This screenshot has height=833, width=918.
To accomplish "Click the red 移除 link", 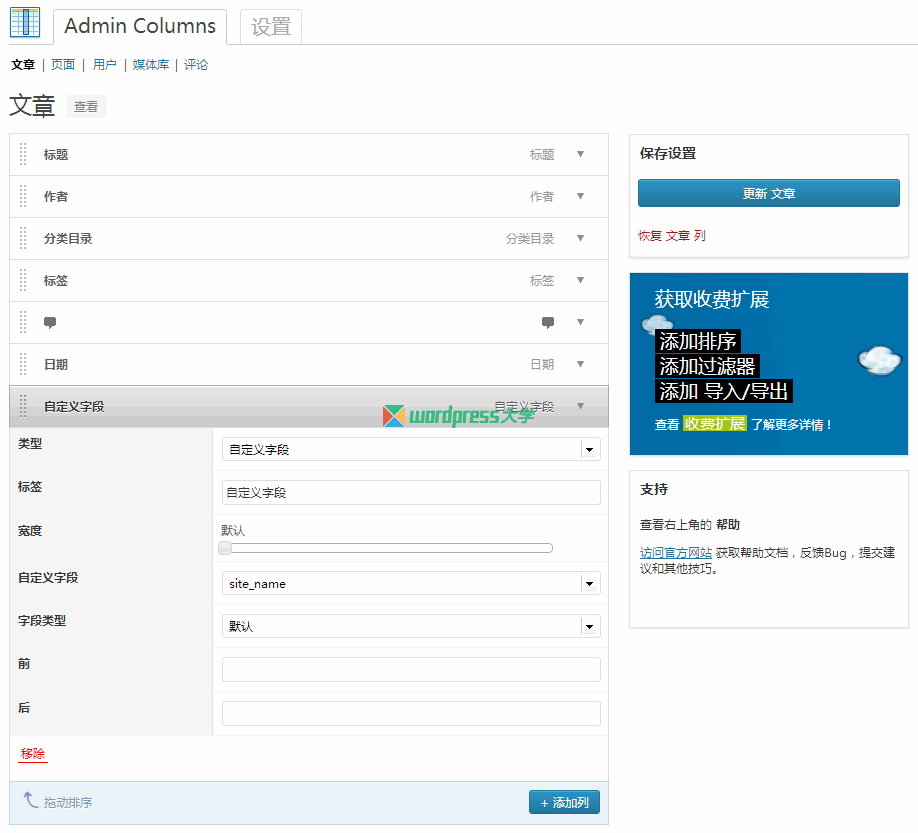I will [x=33, y=754].
